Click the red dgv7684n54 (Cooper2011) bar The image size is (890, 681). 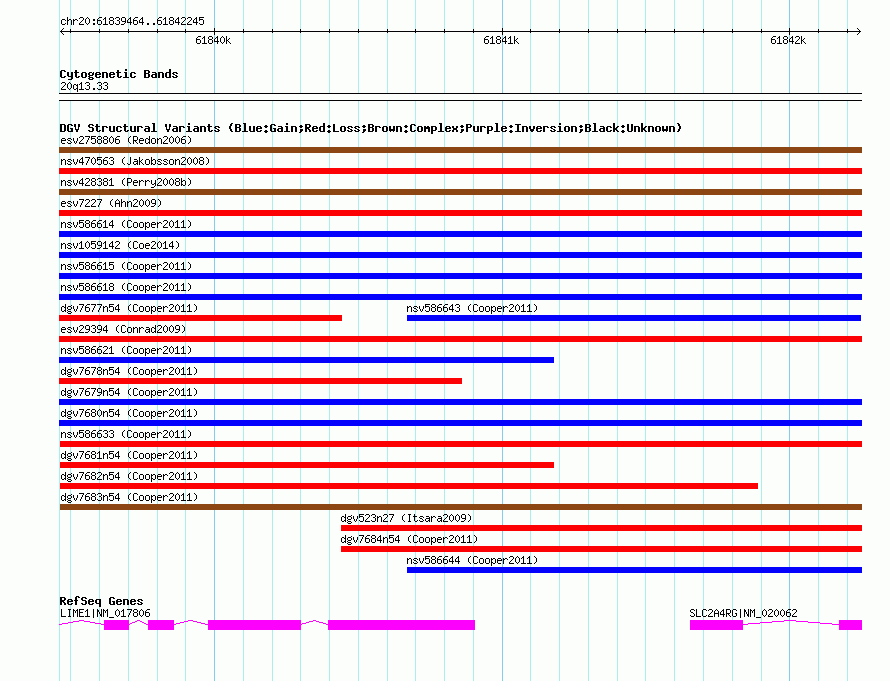coord(601,549)
